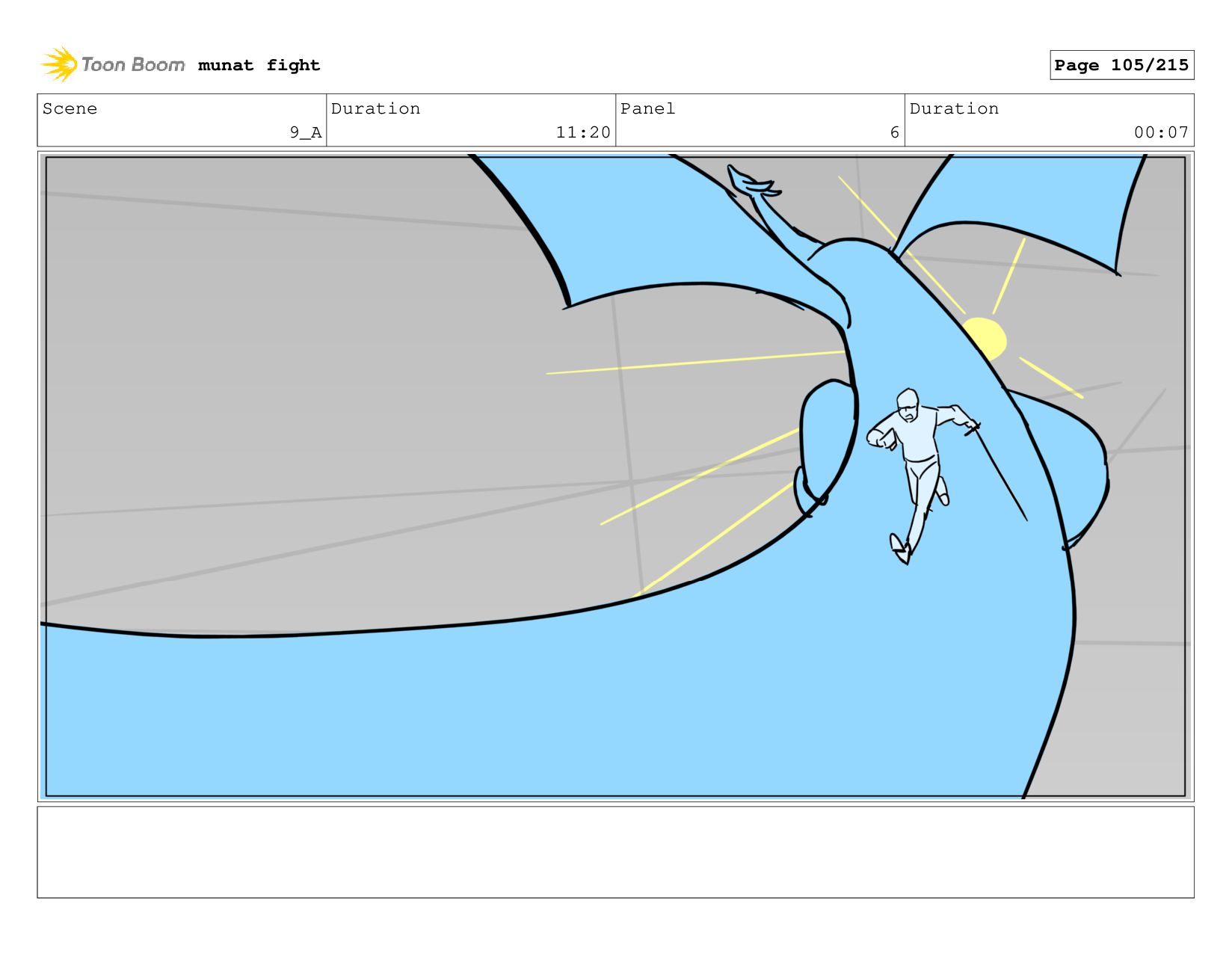Click the scene duration value '11:20'
Image resolution: width=1232 pixels, height=954 pixels.
[583, 132]
